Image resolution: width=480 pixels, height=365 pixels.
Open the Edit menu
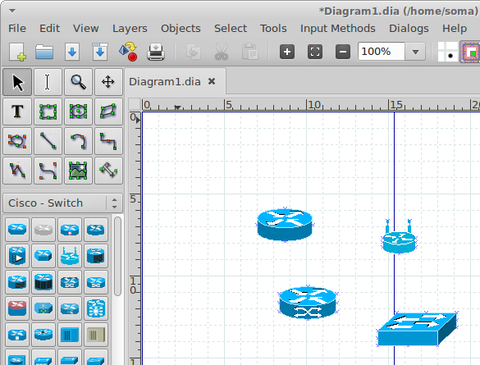49,28
